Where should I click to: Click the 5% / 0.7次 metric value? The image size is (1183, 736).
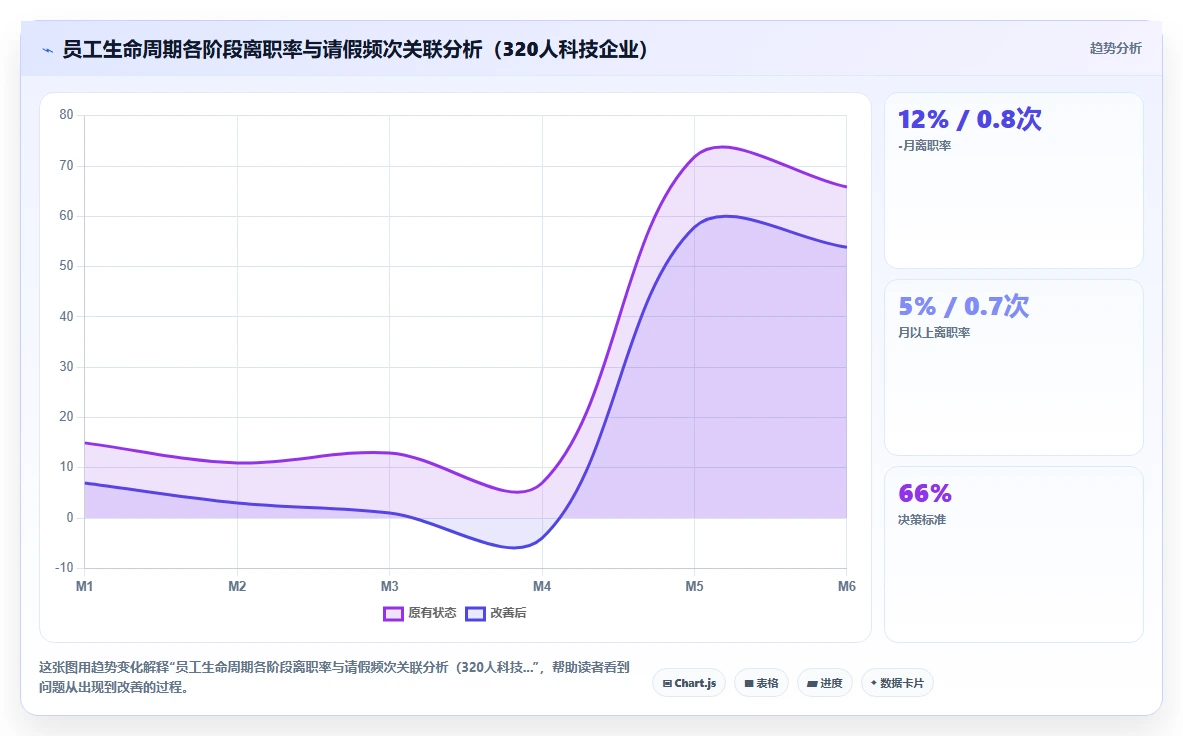pyautogui.click(x=963, y=306)
